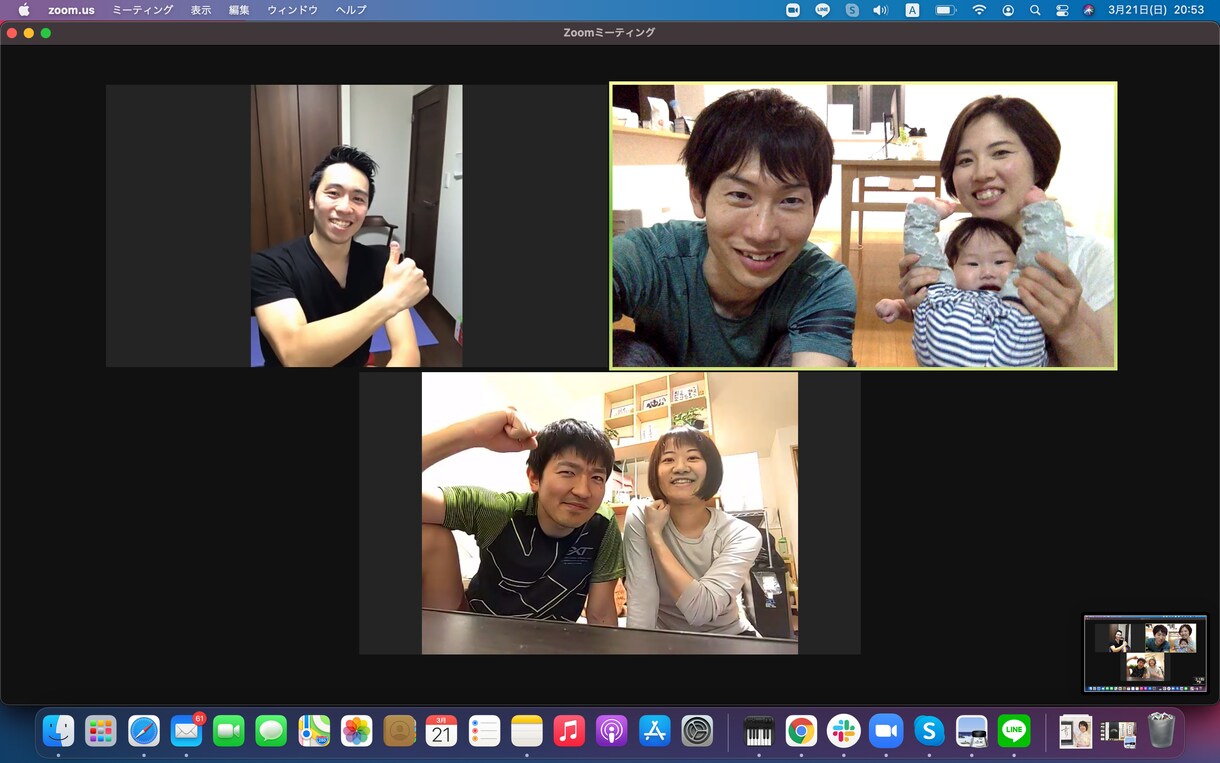Open Skype from the Dock
The image size is (1220, 763).
click(929, 731)
